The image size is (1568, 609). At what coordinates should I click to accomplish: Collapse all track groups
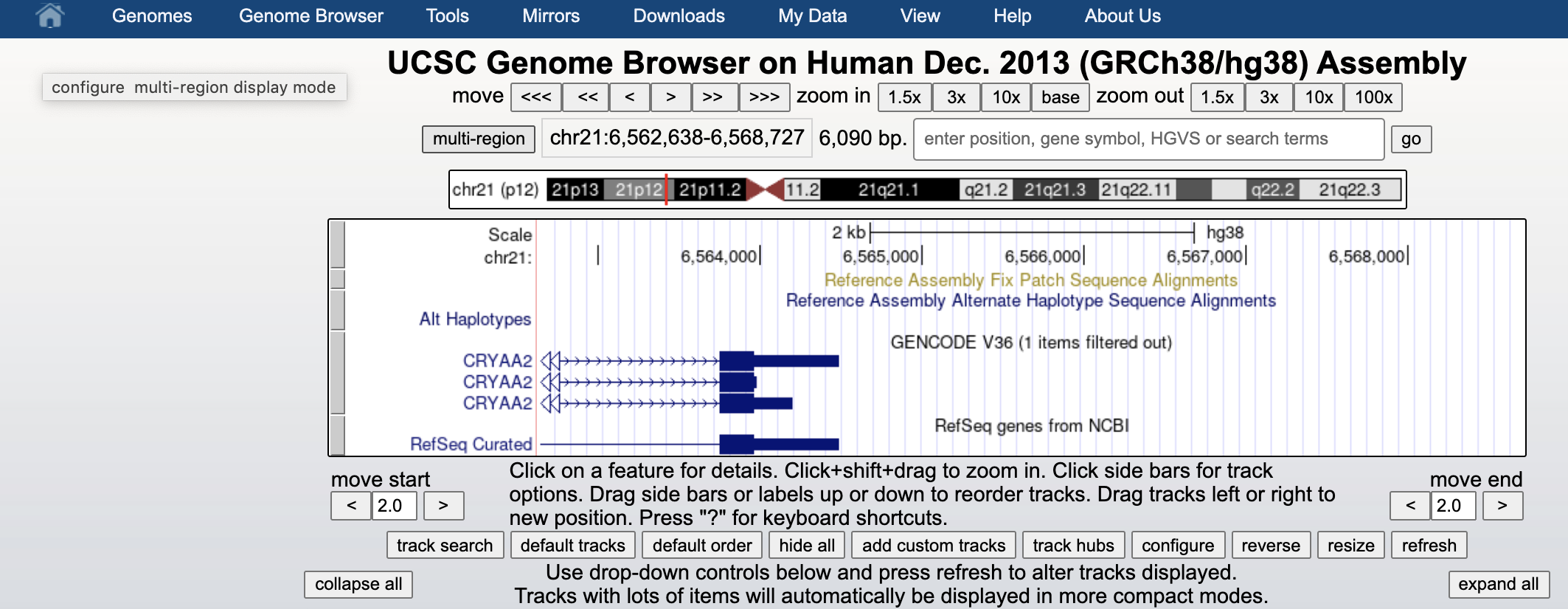pos(358,584)
